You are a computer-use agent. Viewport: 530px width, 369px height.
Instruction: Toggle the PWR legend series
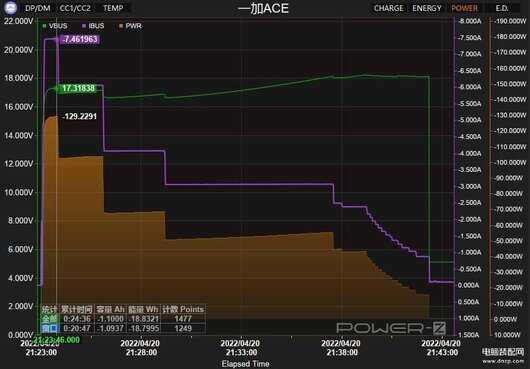[x=130, y=26]
